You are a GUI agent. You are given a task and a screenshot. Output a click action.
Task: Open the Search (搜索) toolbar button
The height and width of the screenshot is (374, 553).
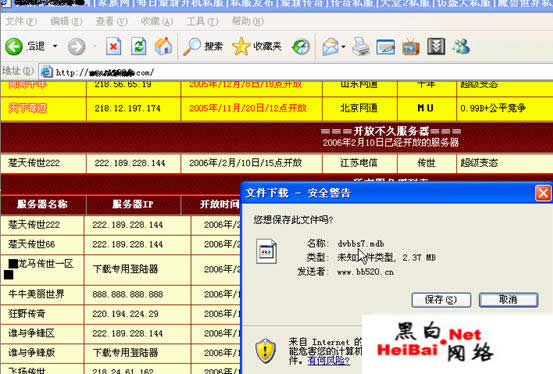tap(203, 46)
